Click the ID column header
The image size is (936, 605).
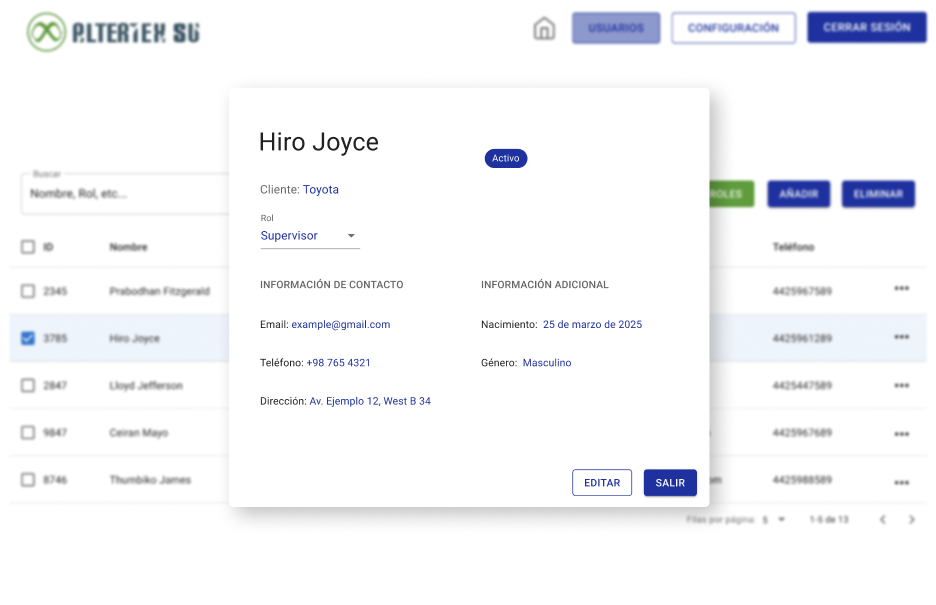coord(48,247)
